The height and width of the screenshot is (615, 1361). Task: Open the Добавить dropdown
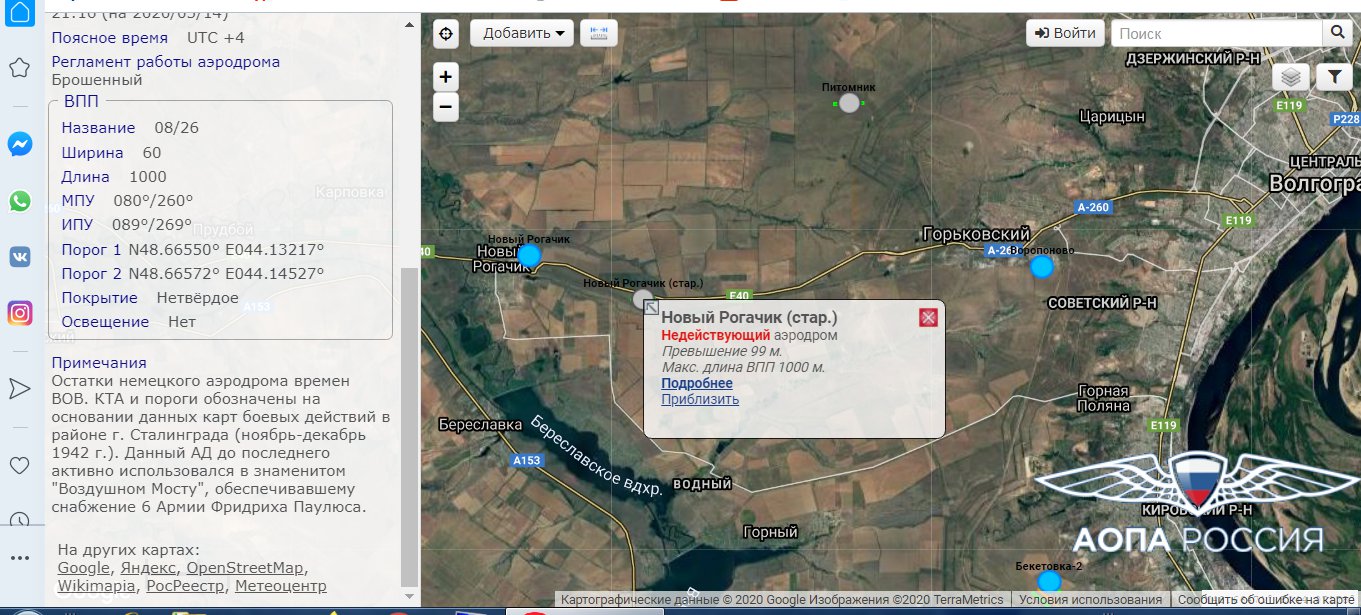coord(522,33)
